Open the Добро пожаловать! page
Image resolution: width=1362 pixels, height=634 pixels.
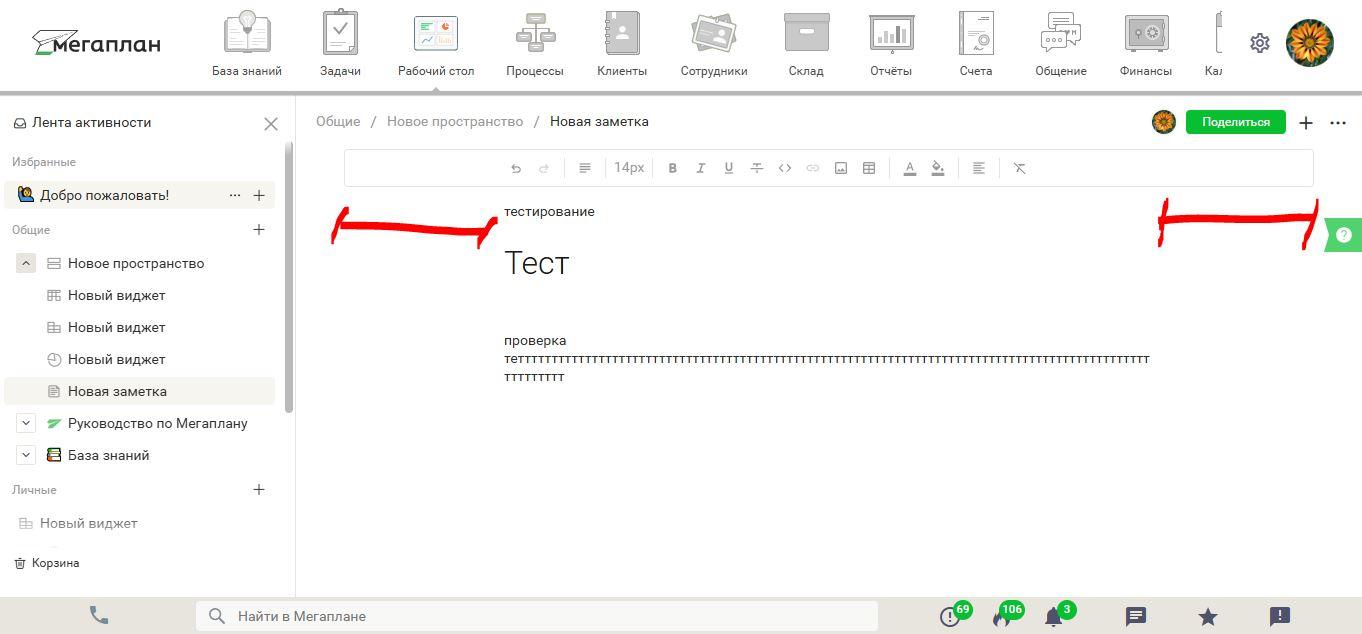(x=105, y=195)
